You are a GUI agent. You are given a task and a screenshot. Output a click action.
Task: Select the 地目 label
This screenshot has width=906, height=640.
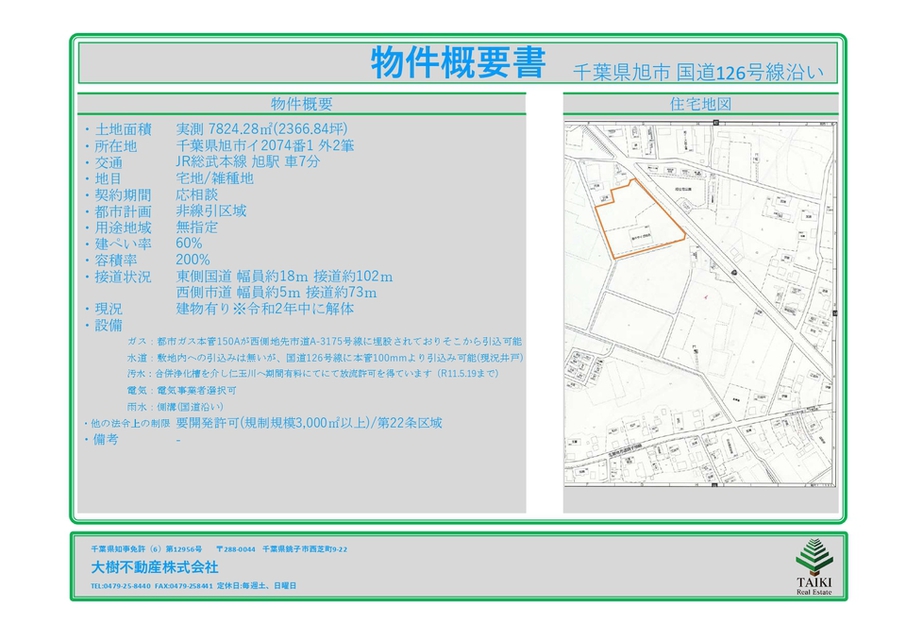coord(109,179)
